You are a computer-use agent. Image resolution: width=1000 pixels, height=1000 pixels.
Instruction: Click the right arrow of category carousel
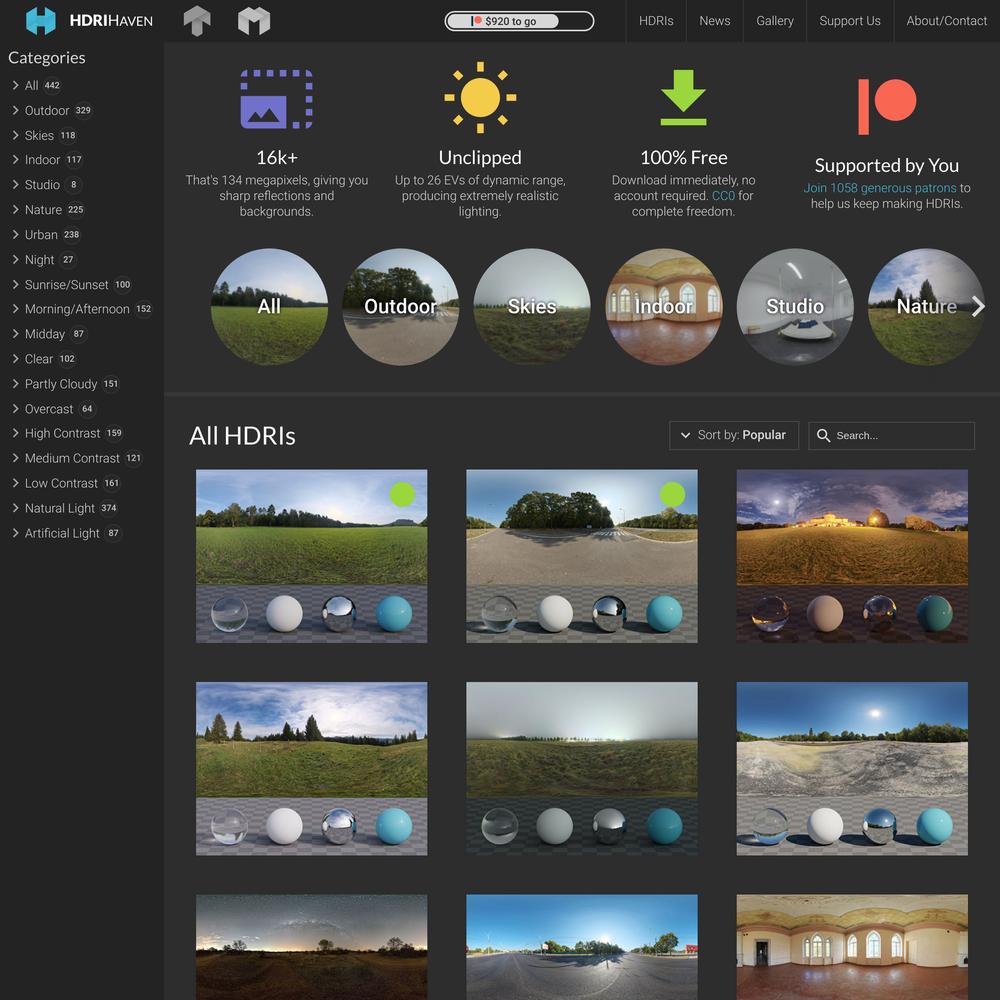click(978, 307)
